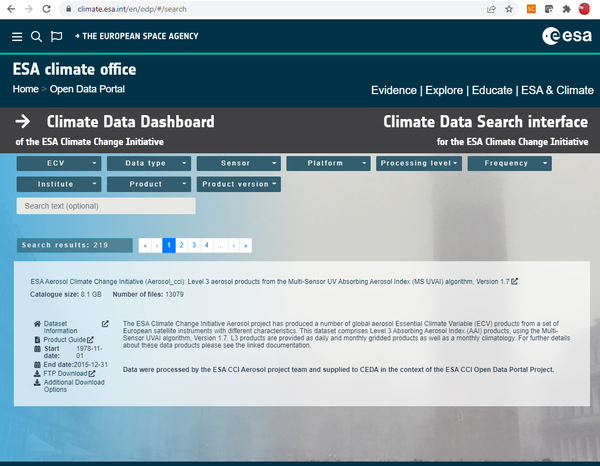Click the flag icon in the ESA header

(x=56, y=36)
